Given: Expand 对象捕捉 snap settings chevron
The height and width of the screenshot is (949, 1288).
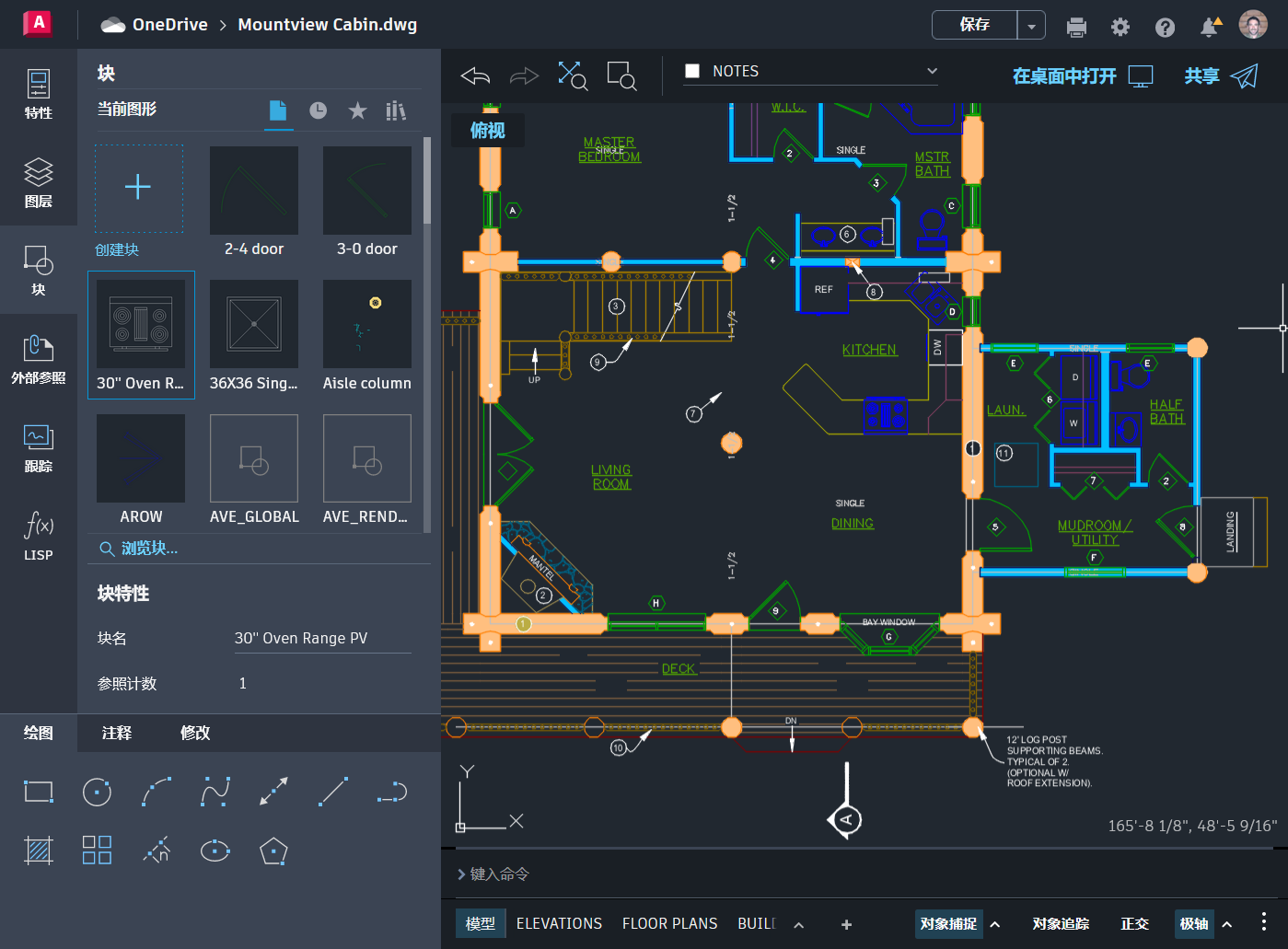Looking at the screenshot, I should [x=995, y=925].
